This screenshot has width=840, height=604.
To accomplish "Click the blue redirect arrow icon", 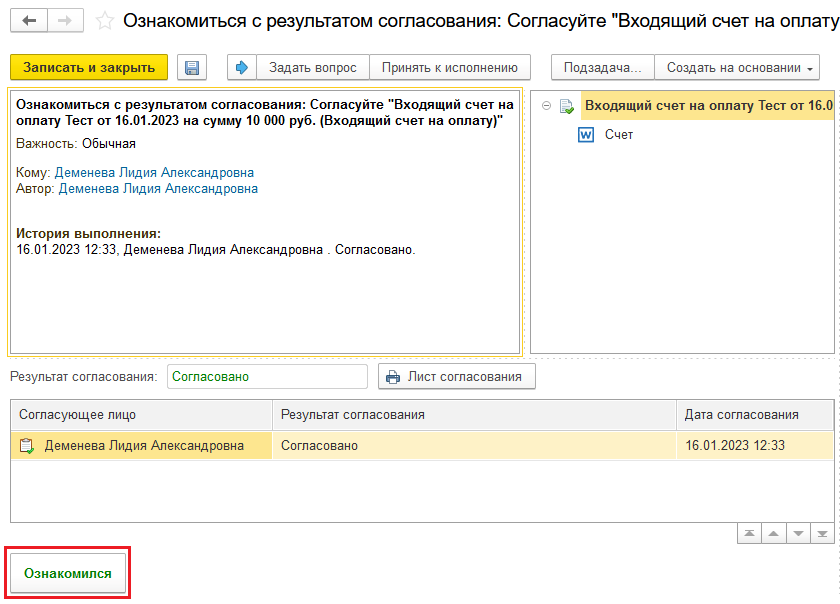I will coord(242,68).
